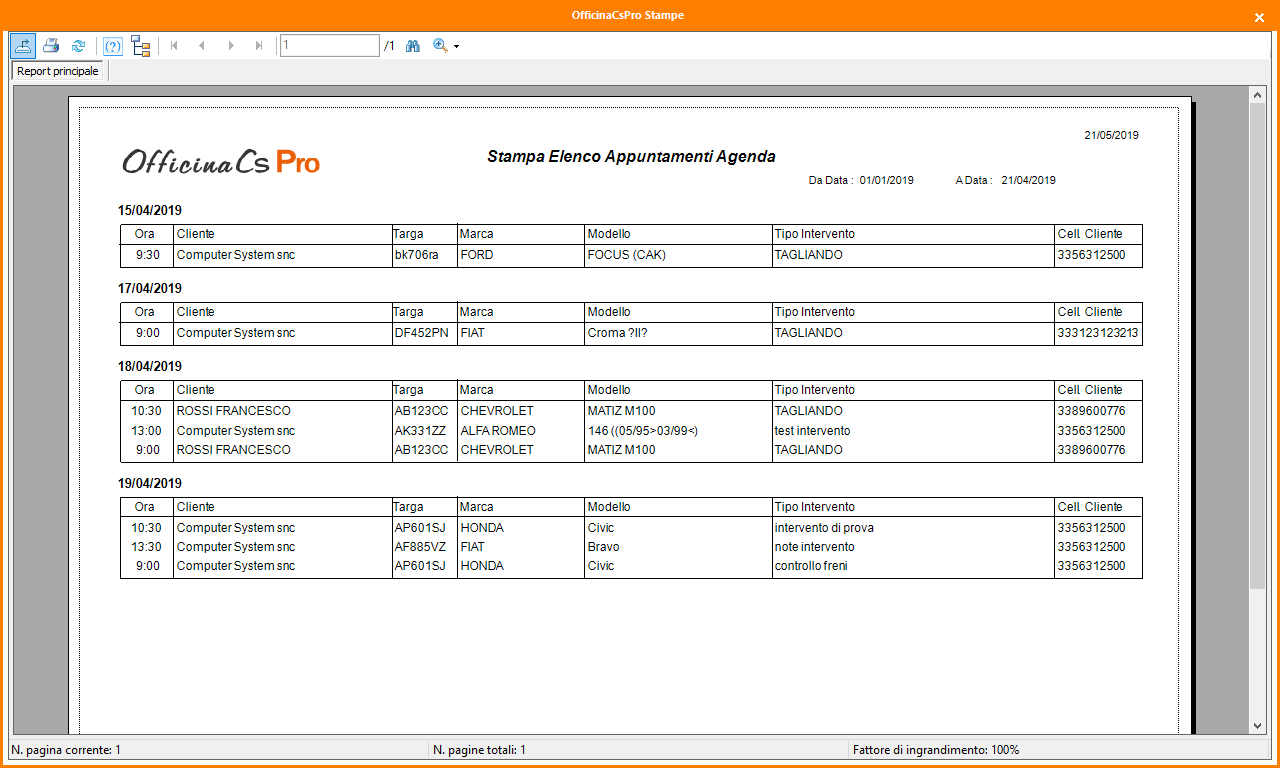
Task: Go to last page arrow
Action: tap(259, 46)
